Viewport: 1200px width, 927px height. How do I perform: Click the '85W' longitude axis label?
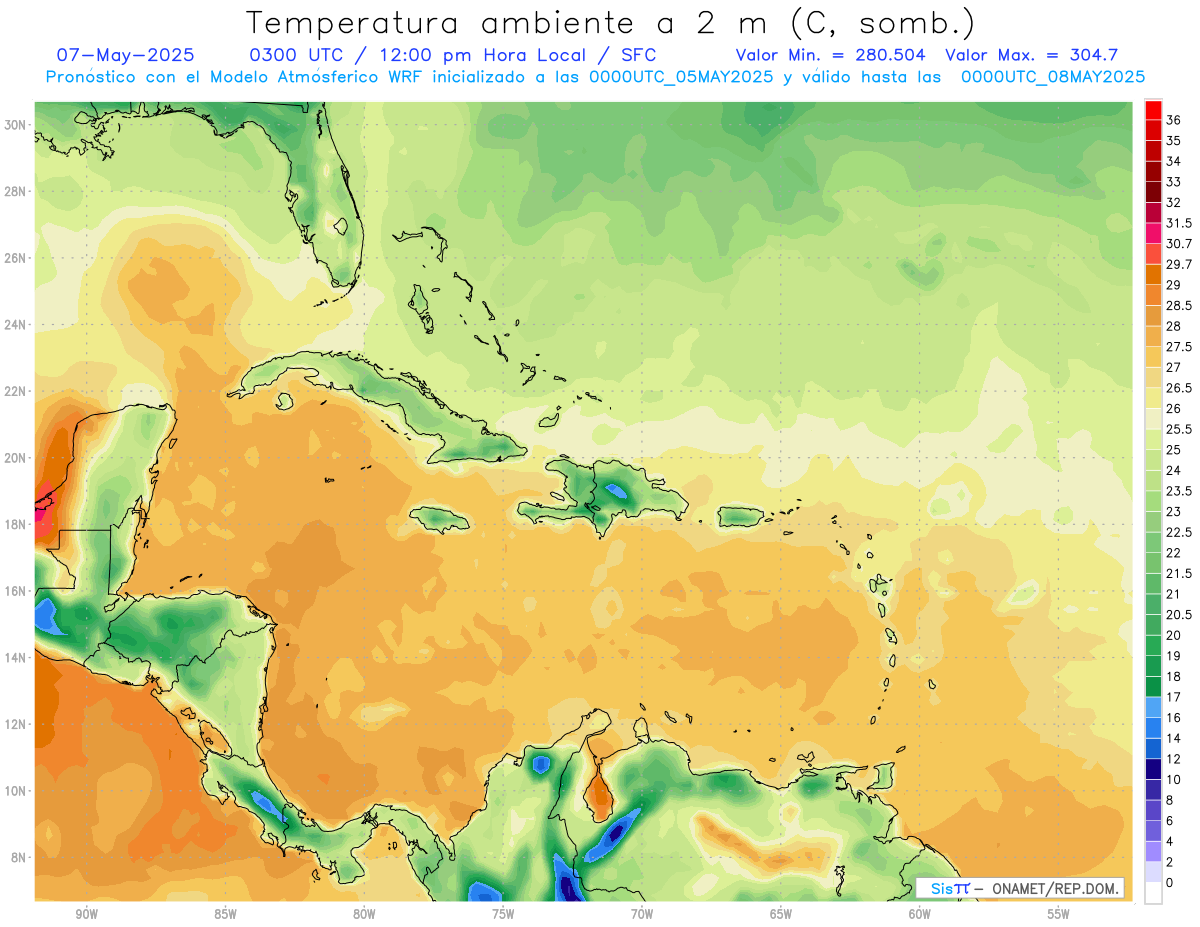(225, 915)
